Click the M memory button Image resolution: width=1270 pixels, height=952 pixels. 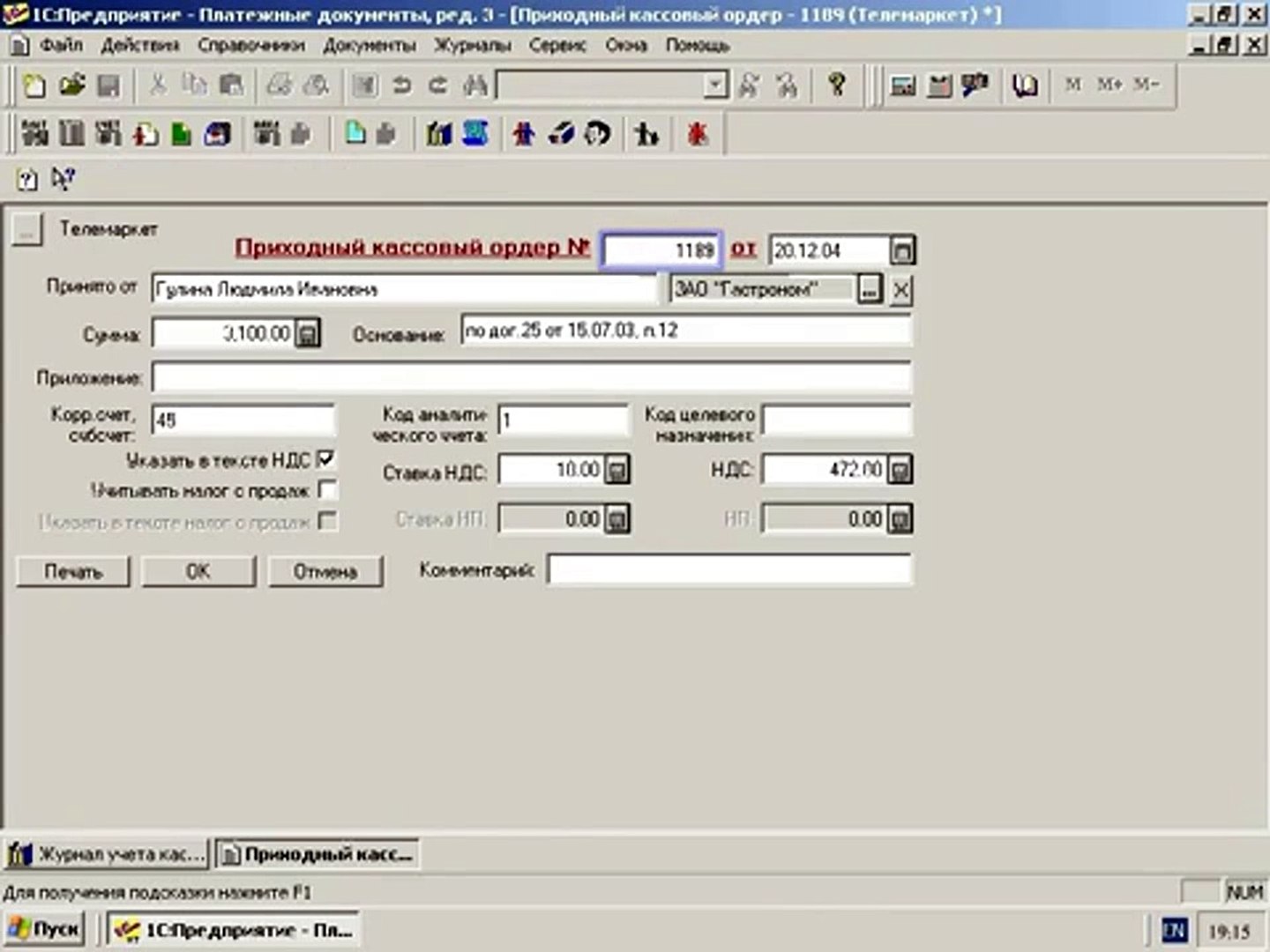(x=1072, y=85)
